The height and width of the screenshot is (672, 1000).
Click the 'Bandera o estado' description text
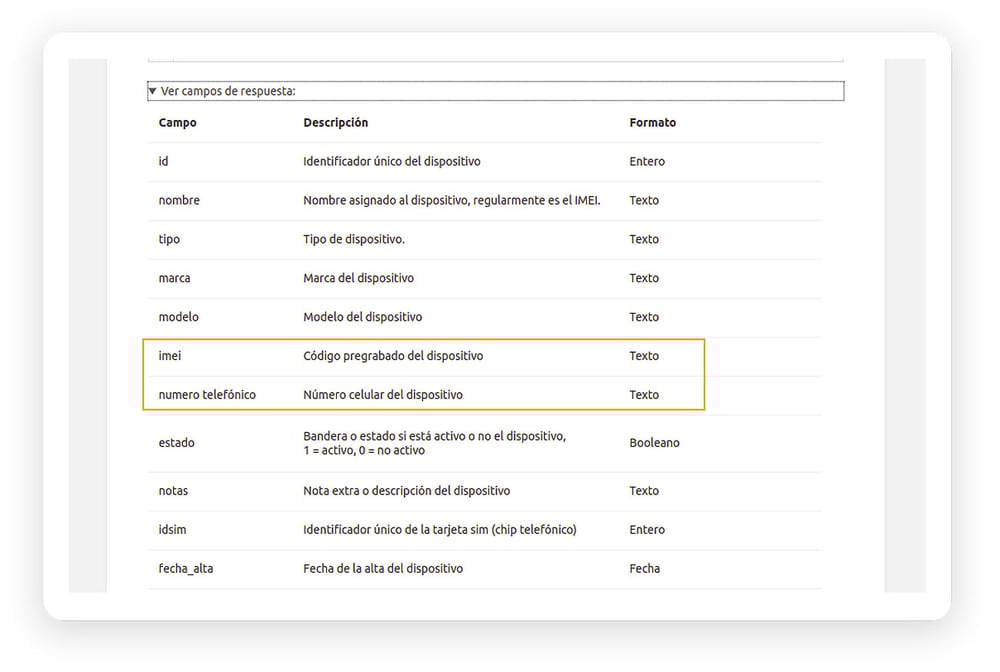(434, 443)
